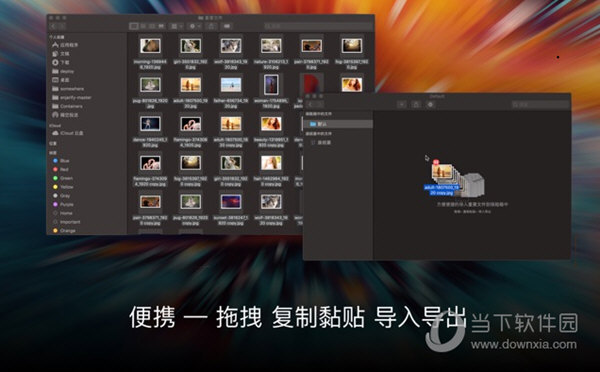
Task: Open the Containers folder in sidebar
Action: click(x=67, y=106)
